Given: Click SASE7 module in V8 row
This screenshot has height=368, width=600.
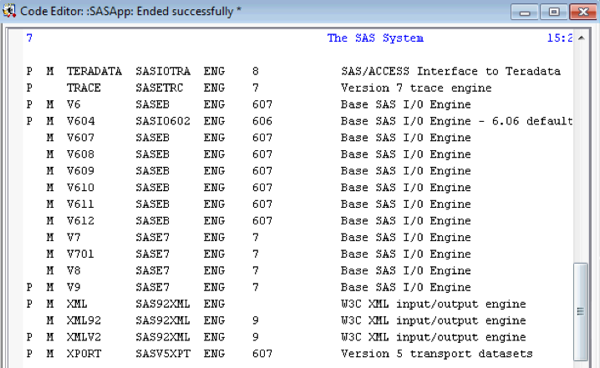Looking at the screenshot, I should (152, 271).
